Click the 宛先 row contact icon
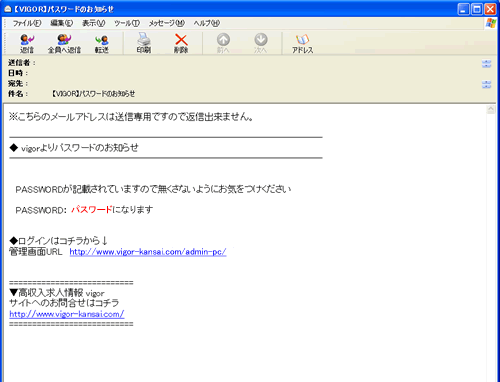This screenshot has width=500, height=382. pyautogui.click(x=487, y=85)
